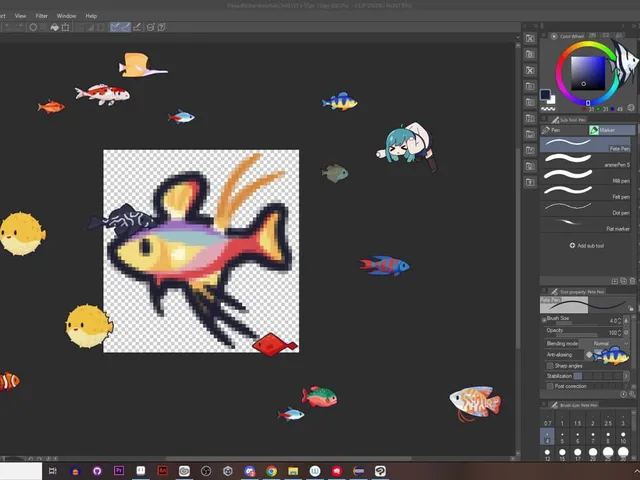Screen dimensions: 640x480
Task: Open the Blending mode dropdown
Action: tap(605, 344)
